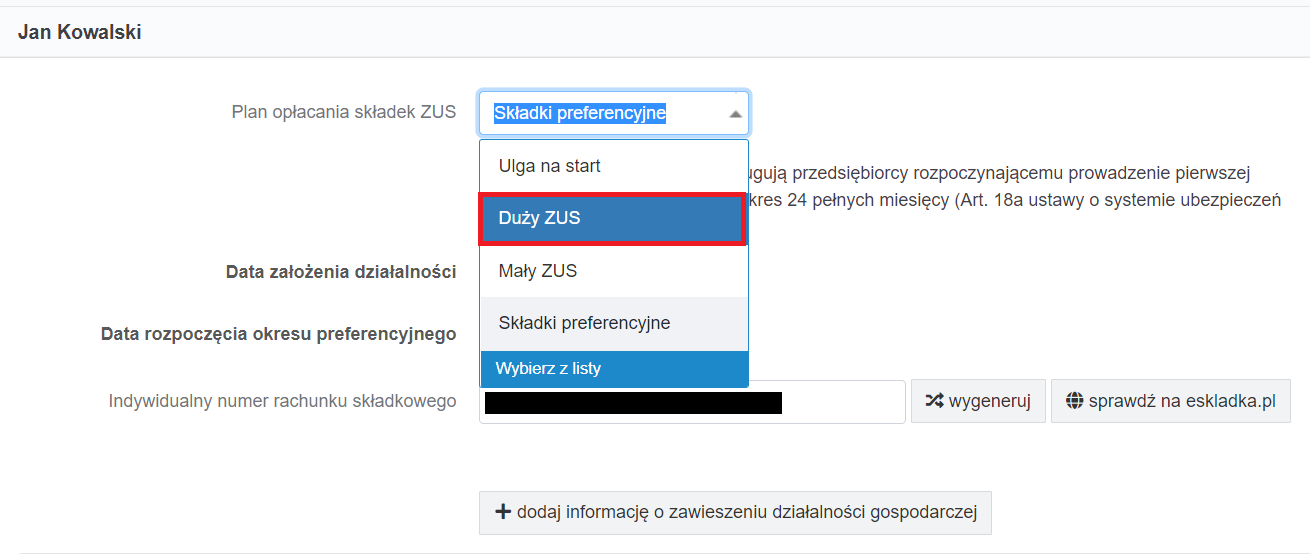Click the dropdown arrow of the ZUS plan select
This screenshot has width=1310, height=554.
[735, 114]
